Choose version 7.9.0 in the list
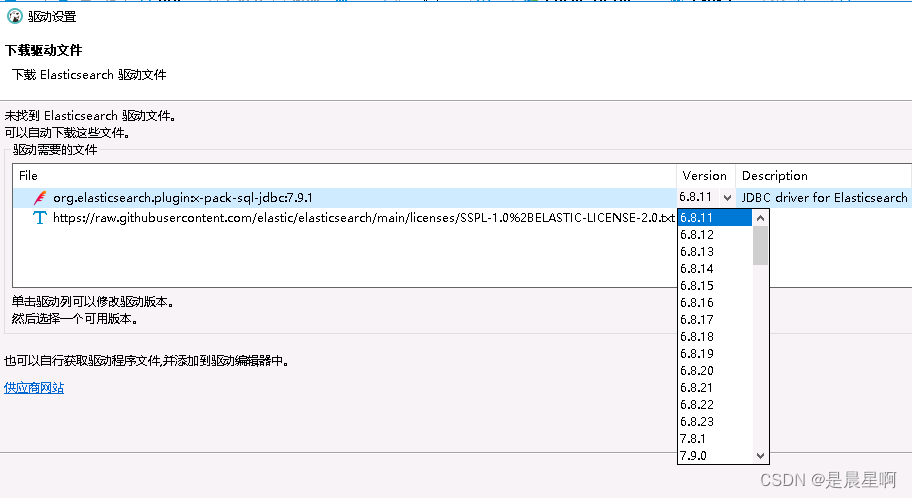 point(715,456)
